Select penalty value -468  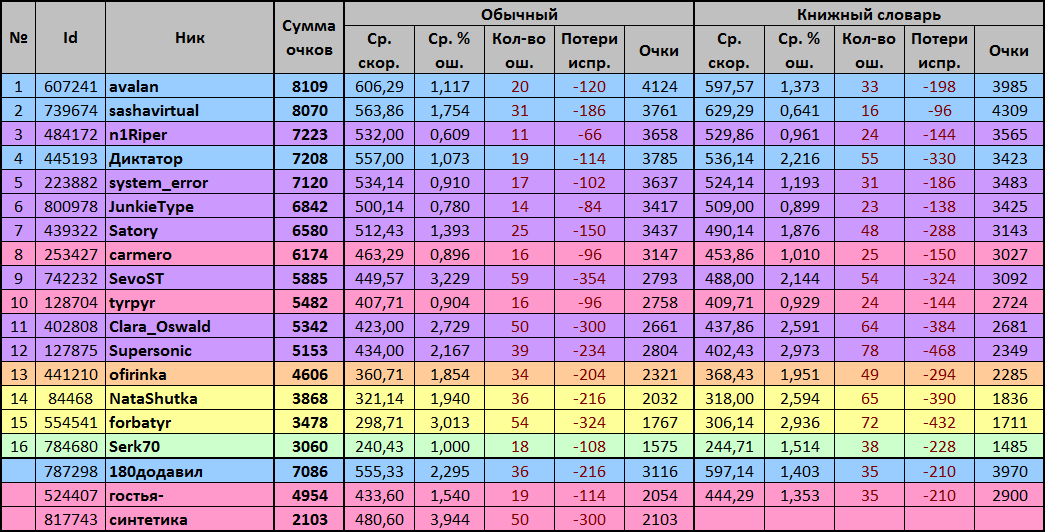[x=939, y=351]
